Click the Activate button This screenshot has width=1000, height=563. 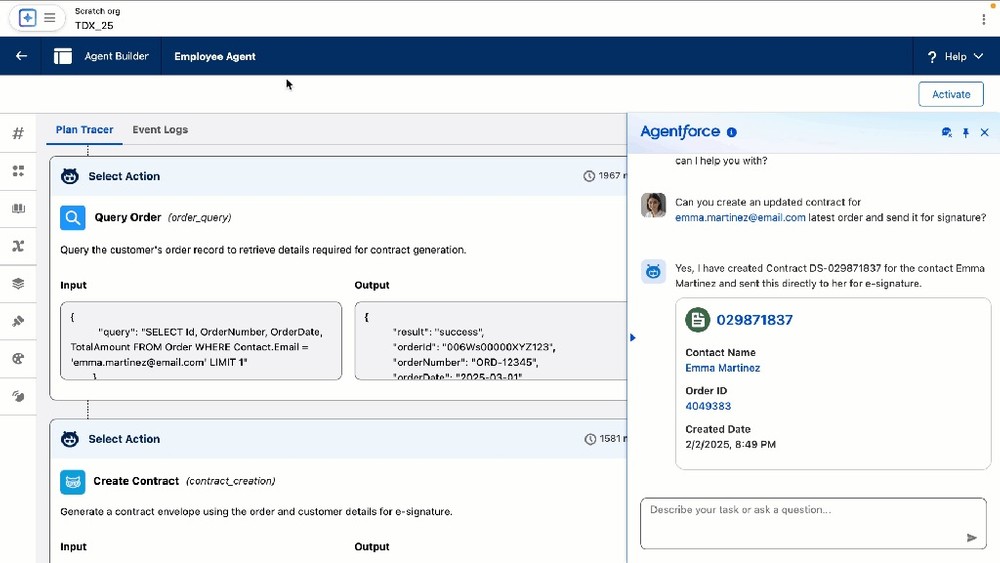pos(950,94)
